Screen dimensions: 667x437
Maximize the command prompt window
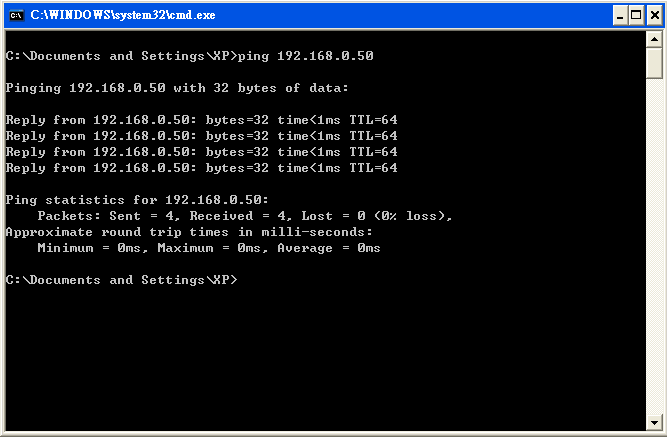pyautogui.click(x=634, y=15)
